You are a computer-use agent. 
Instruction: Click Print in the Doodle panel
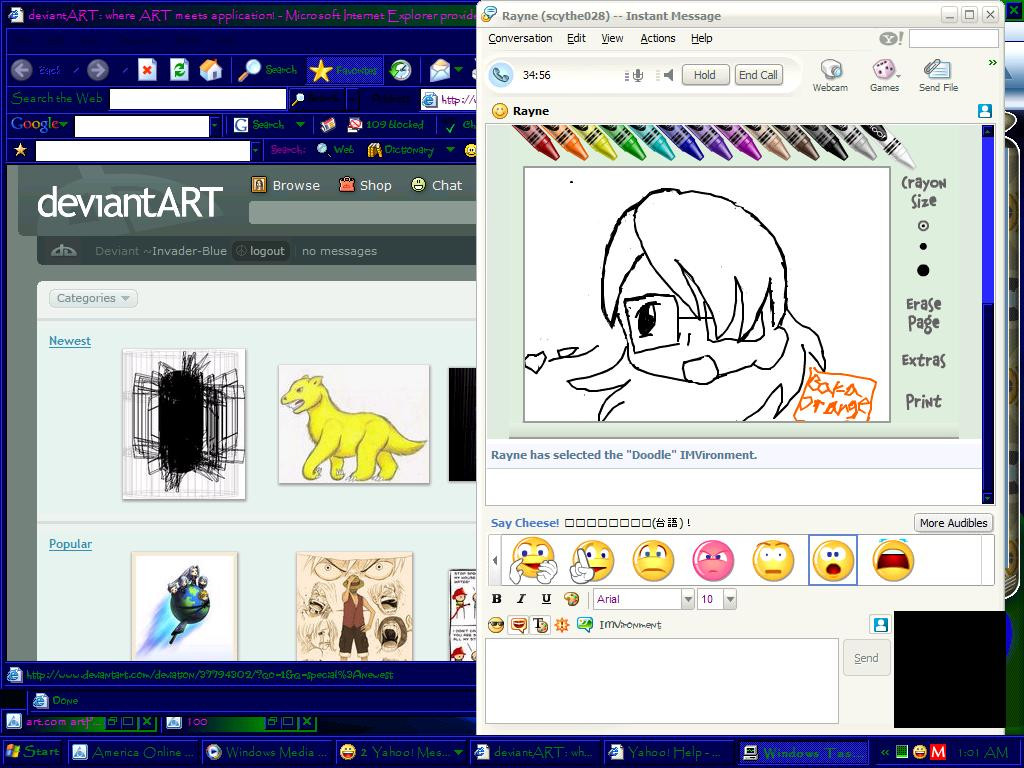click(x=923, y=401)
